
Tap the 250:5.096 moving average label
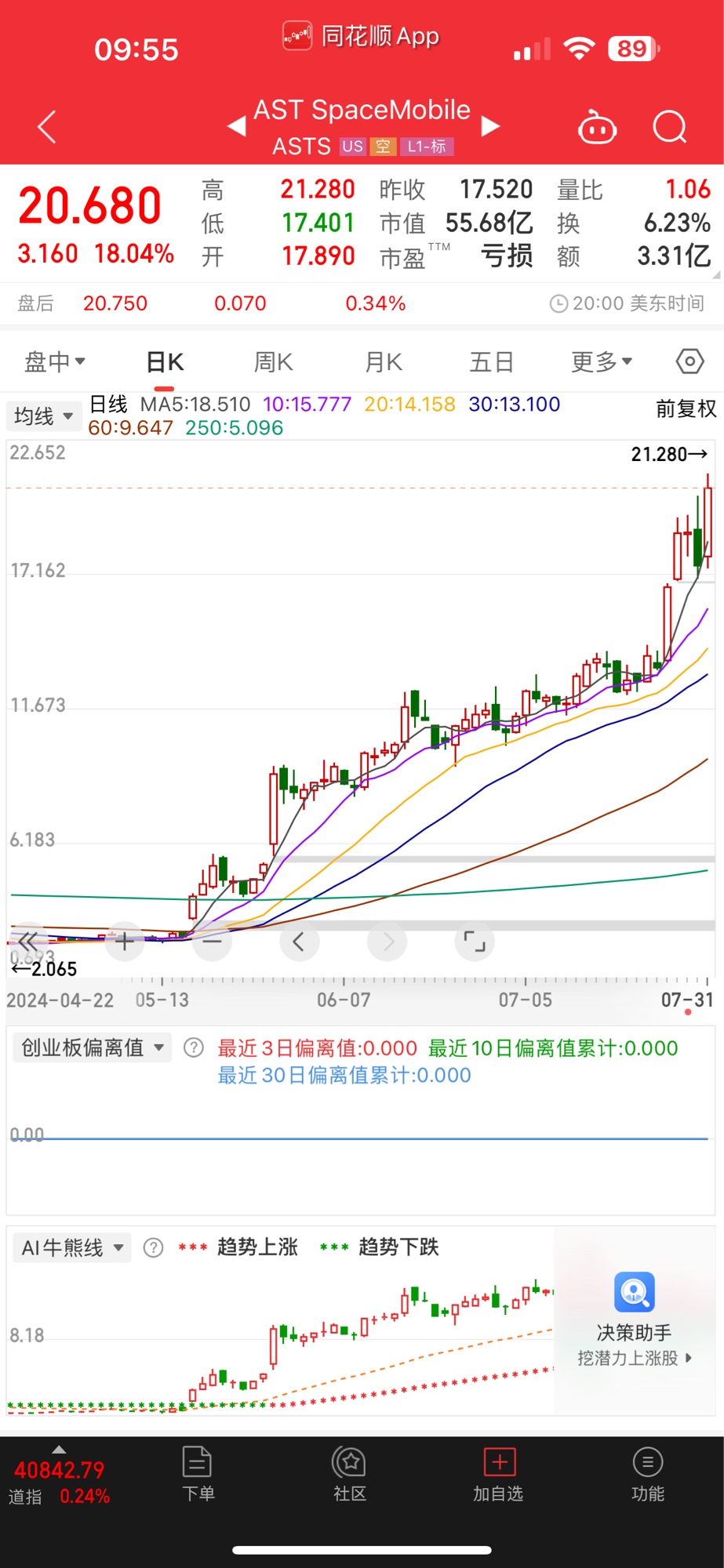click(x=235, y=428)
